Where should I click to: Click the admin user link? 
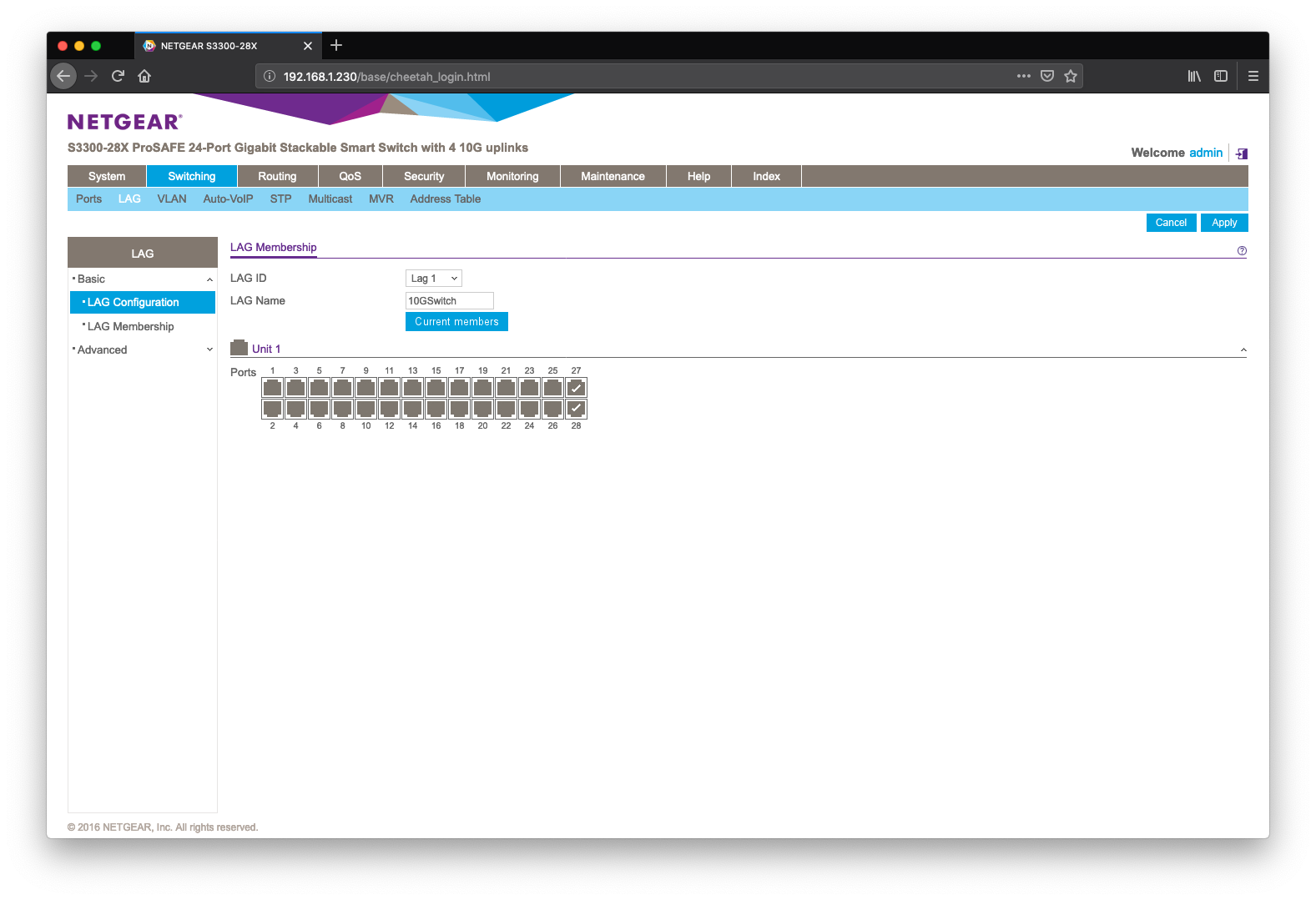(1206, 153)
